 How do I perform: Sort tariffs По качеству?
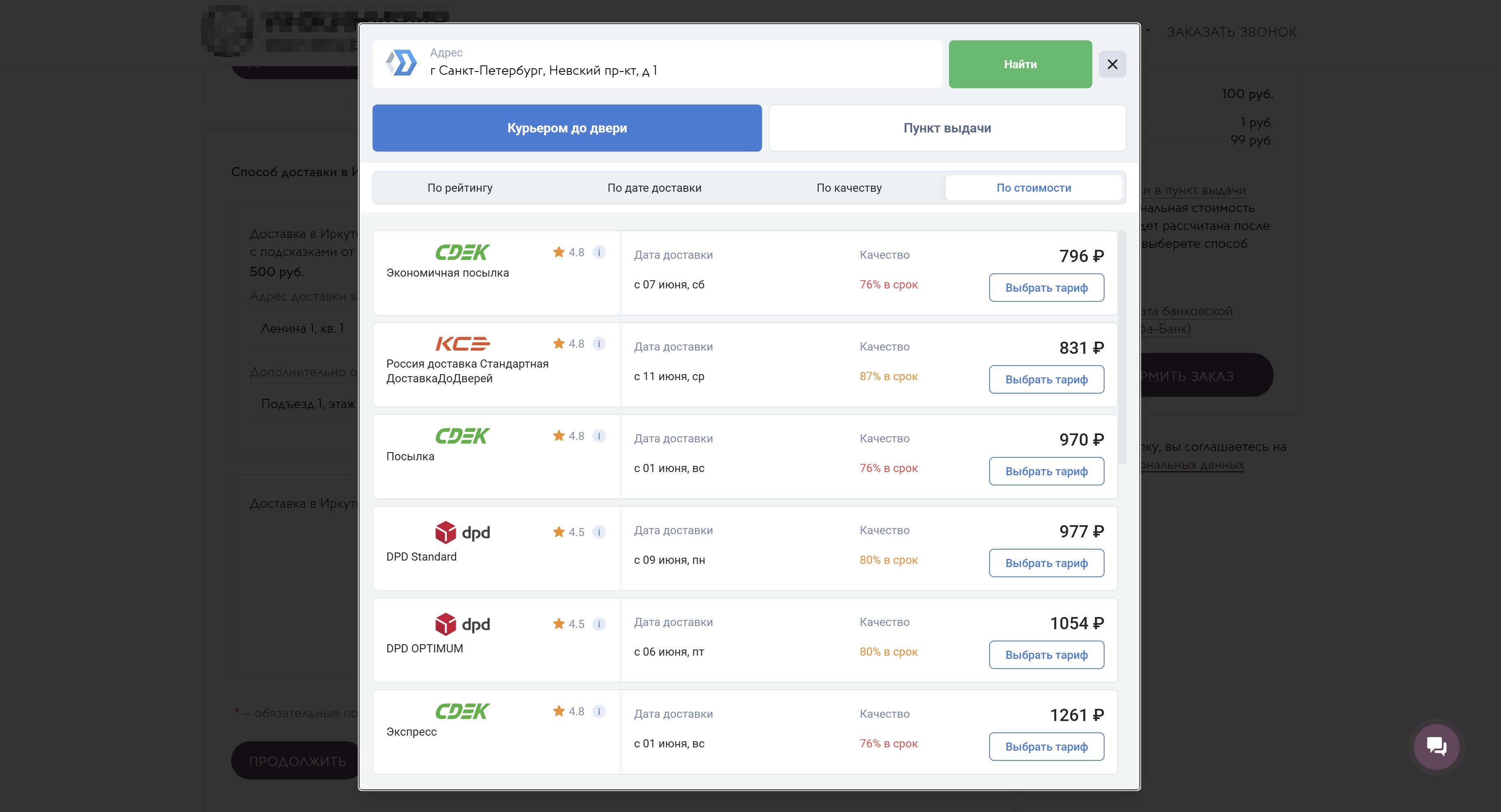tap(849, 188)
